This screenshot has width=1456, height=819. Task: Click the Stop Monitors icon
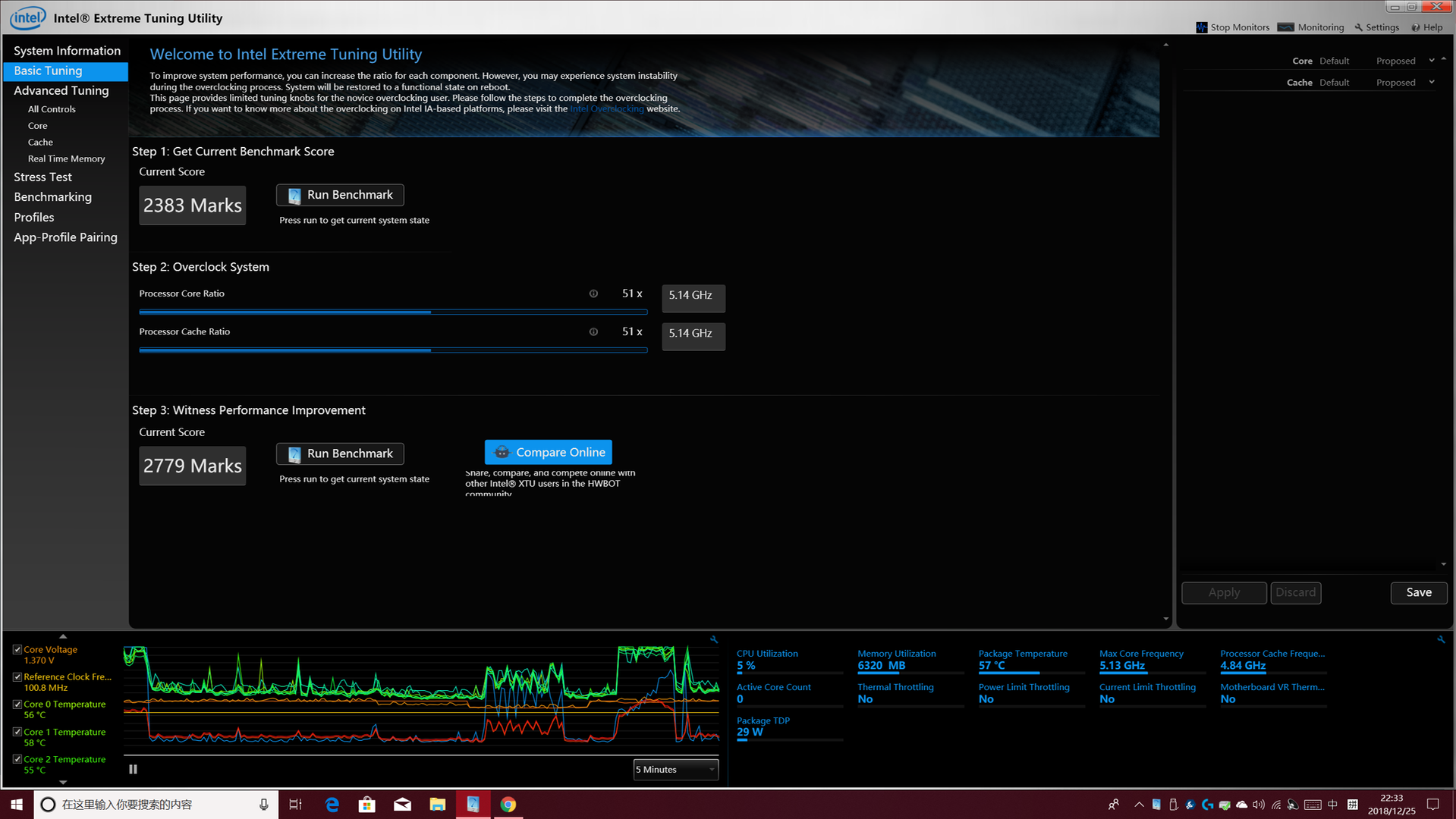pyautogui.click(x=1201, y=27)
